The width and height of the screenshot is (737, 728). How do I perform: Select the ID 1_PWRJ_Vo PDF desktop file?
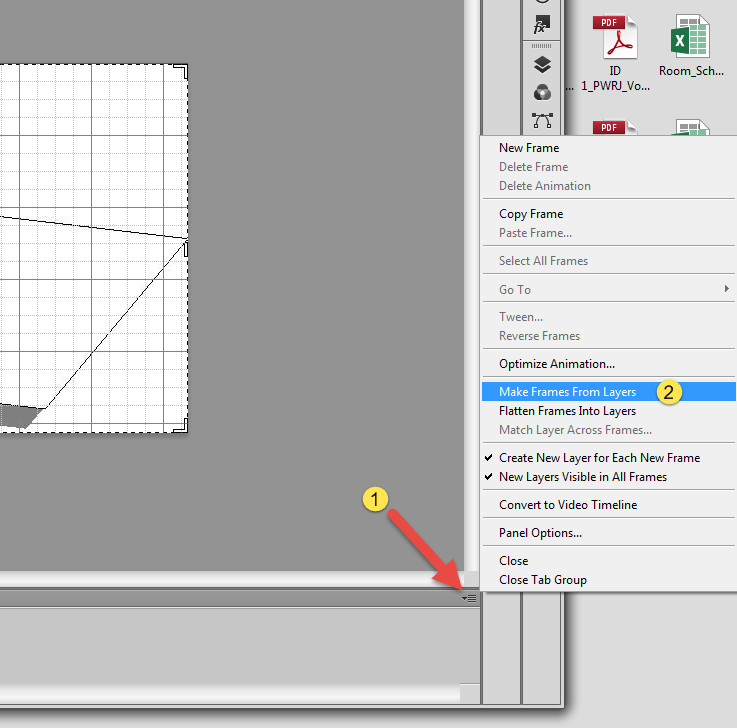pos(615,53)
